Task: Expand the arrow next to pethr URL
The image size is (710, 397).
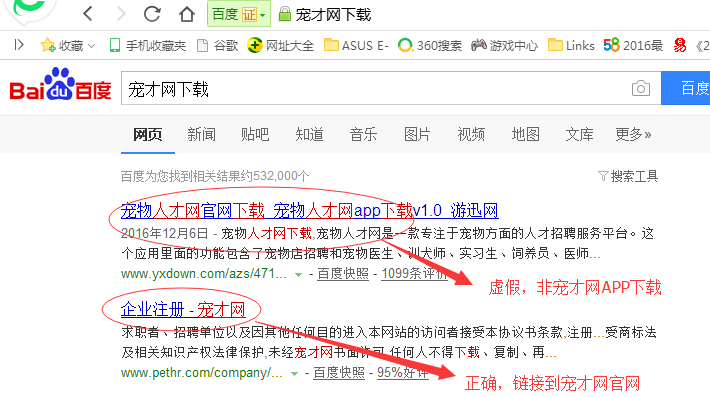Action: pos(294,373)
